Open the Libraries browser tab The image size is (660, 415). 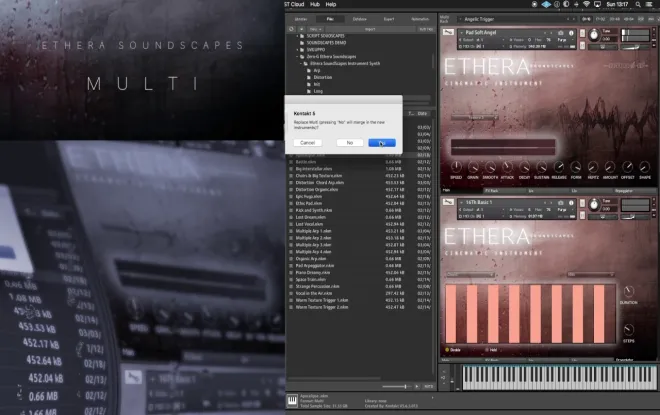301,19
